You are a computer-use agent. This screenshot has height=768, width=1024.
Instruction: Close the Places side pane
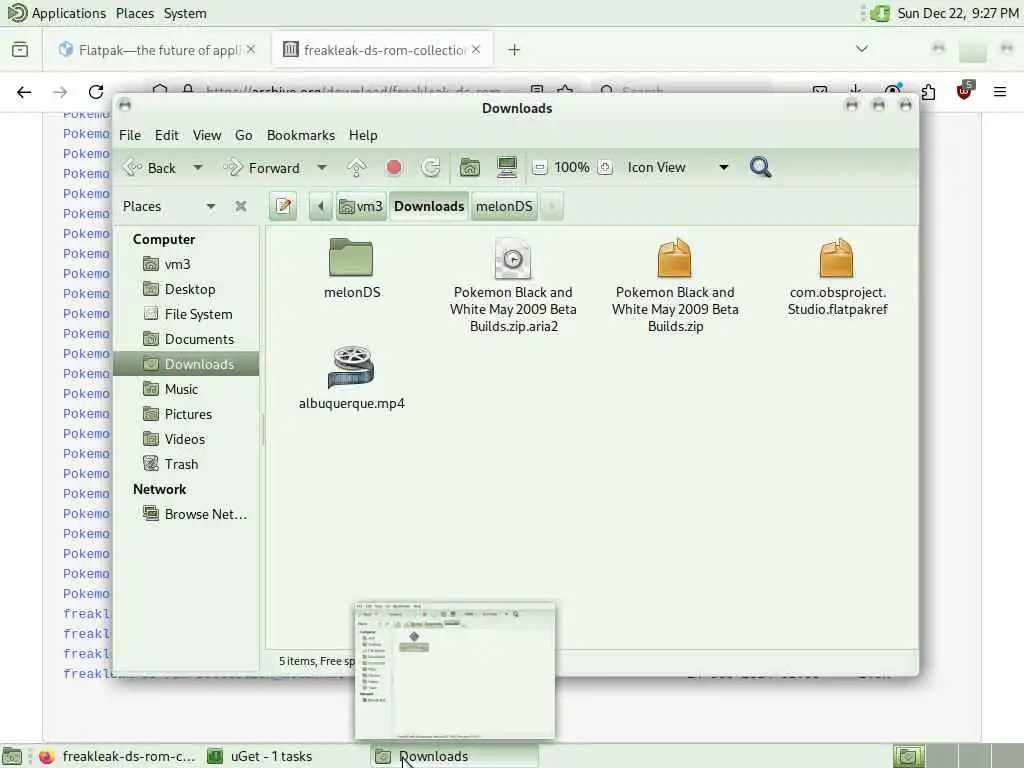click(241, 206)
